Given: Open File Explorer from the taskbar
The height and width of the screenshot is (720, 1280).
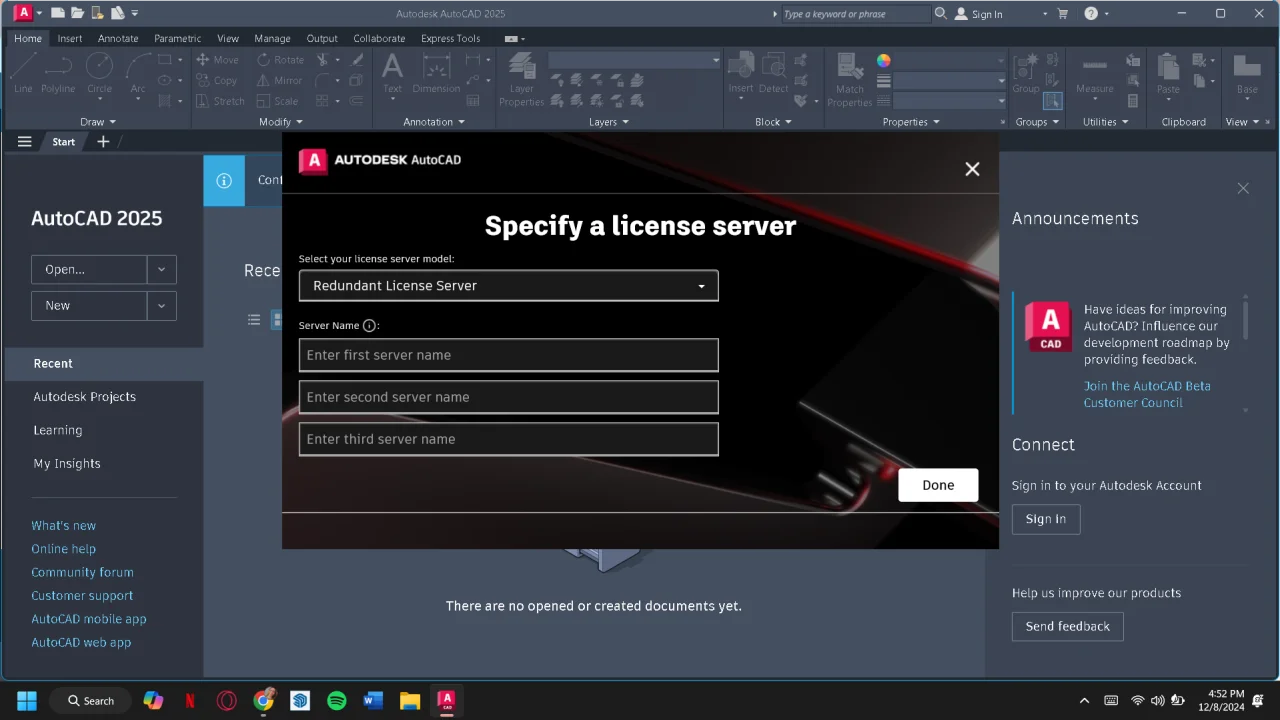Looking at the screenshot, I should (x=410, y=701).
